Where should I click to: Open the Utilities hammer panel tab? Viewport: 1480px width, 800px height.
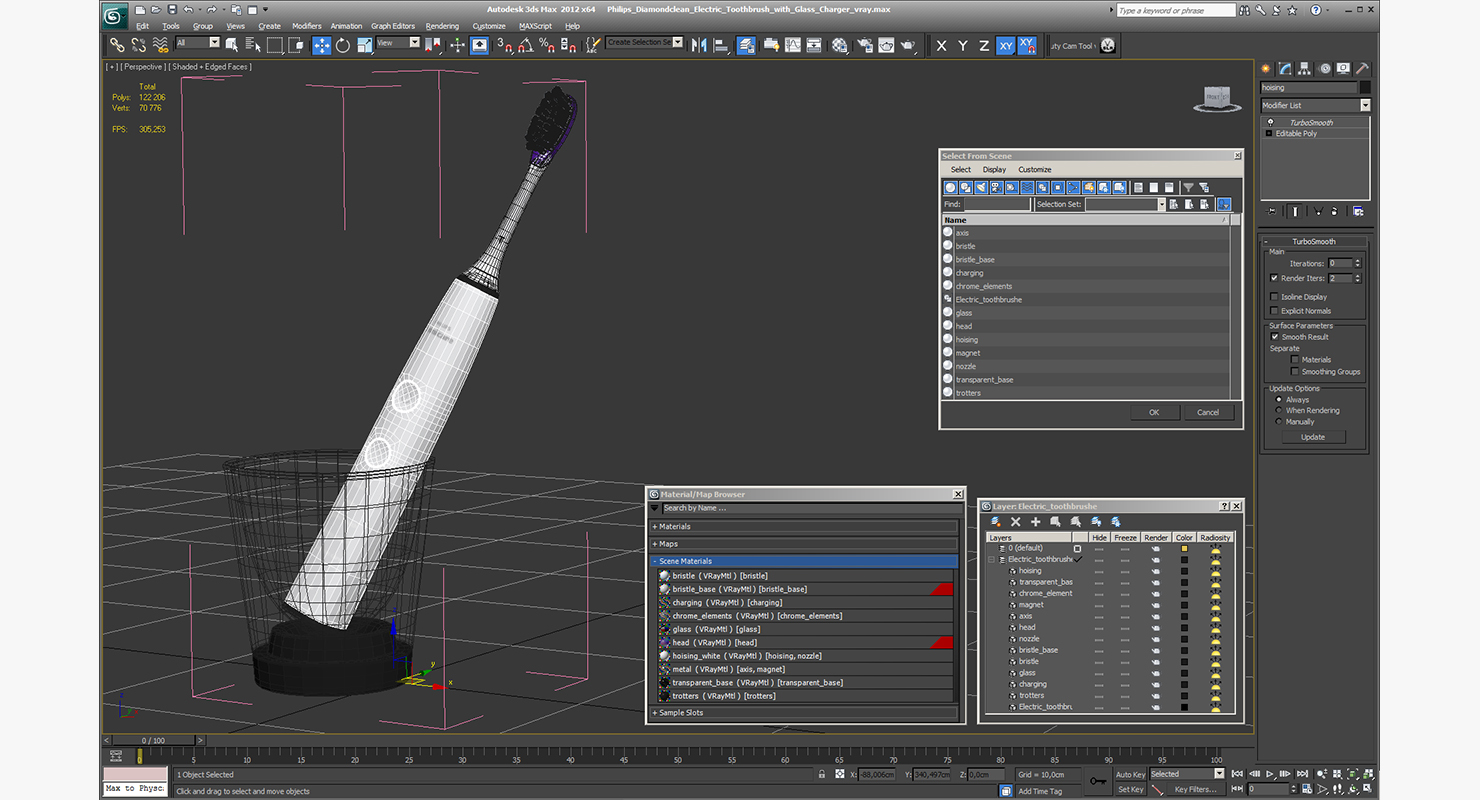pos(1362,69)
